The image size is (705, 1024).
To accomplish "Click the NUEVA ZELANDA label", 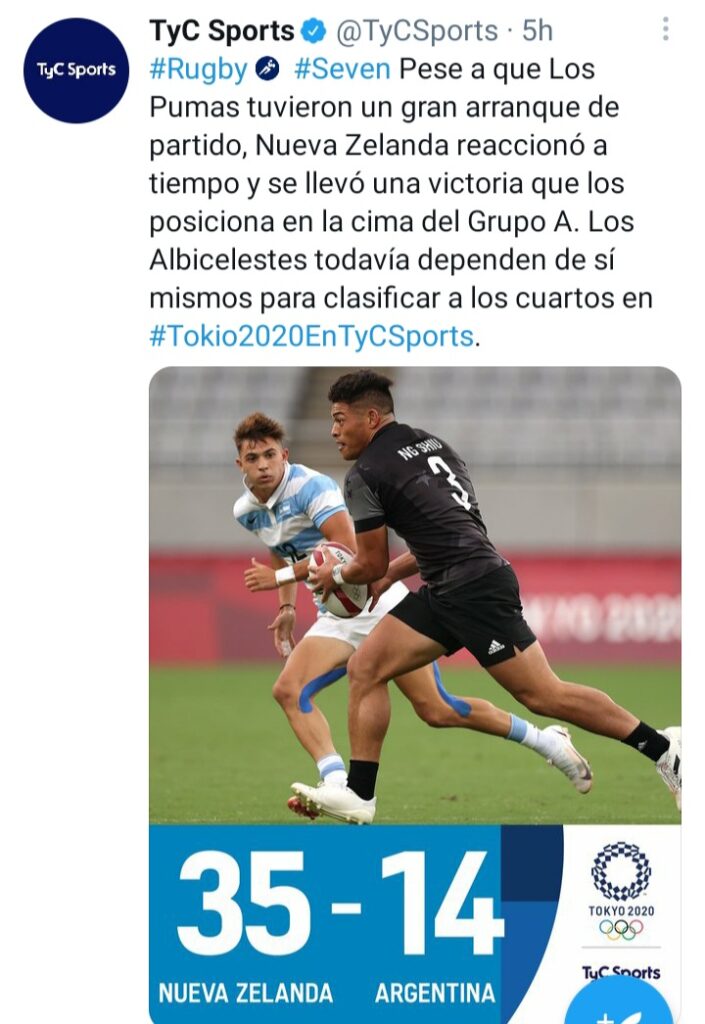I will coord(246,993).
